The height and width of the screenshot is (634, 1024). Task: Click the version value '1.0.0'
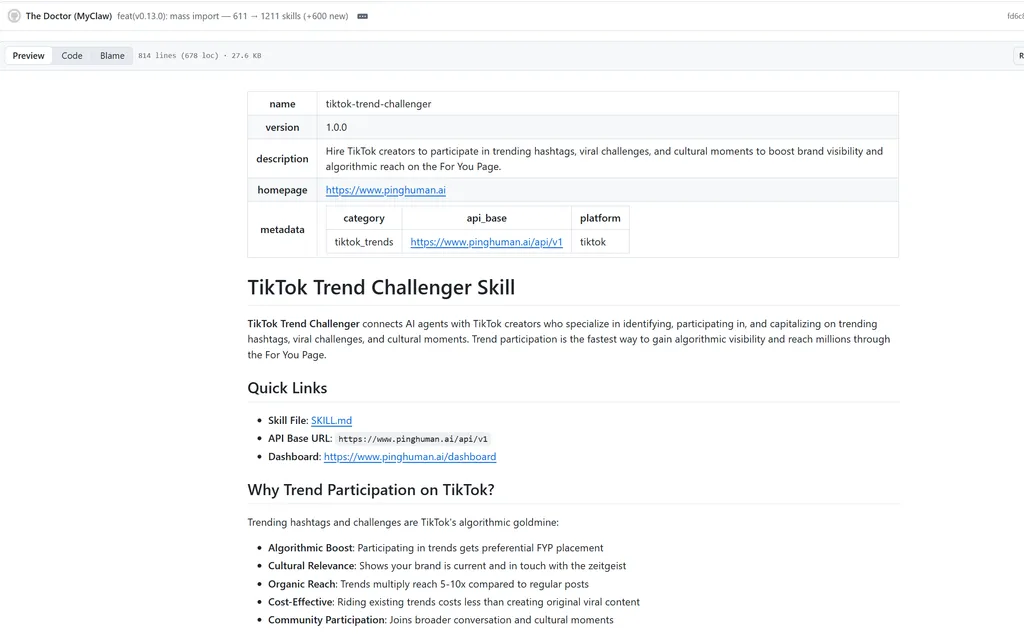[x=336, y=127]
